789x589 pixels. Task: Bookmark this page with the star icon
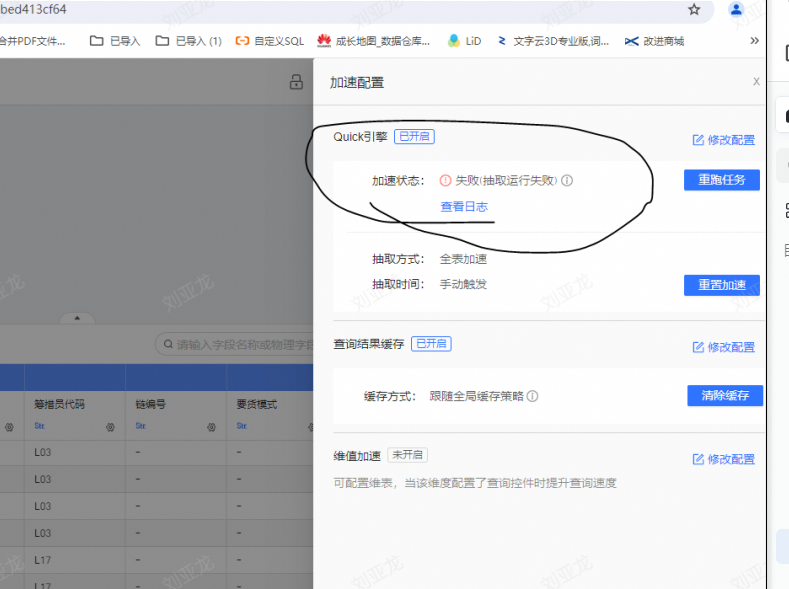point(694,10)
